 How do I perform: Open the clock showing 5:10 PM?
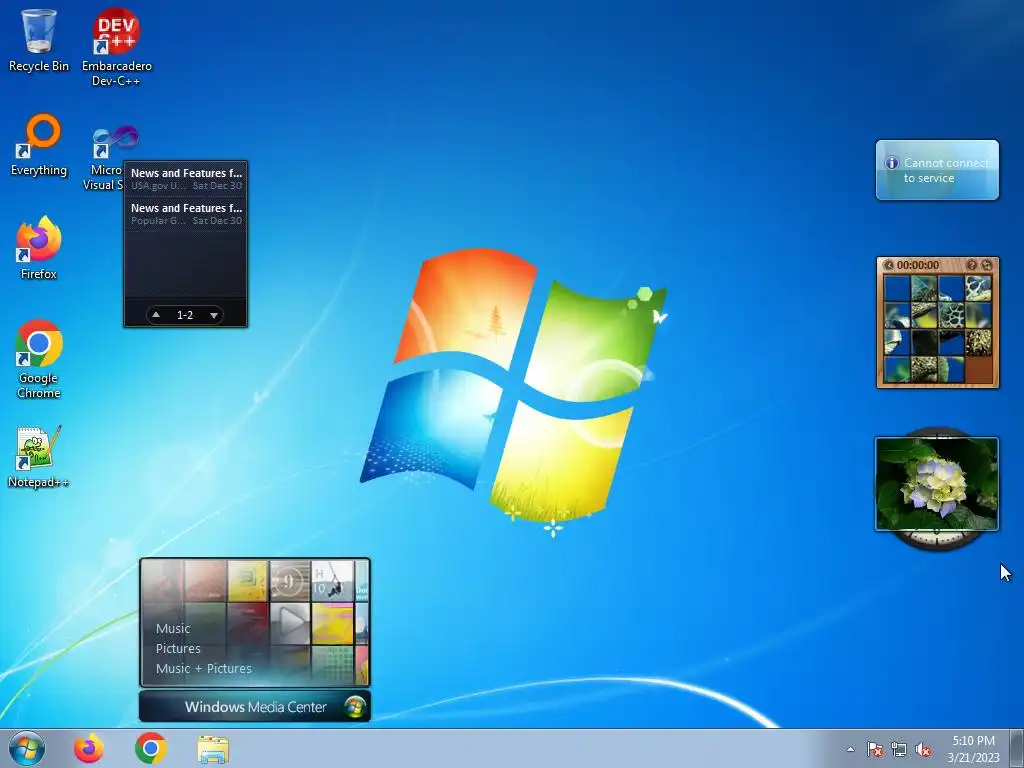pos(973,748)
